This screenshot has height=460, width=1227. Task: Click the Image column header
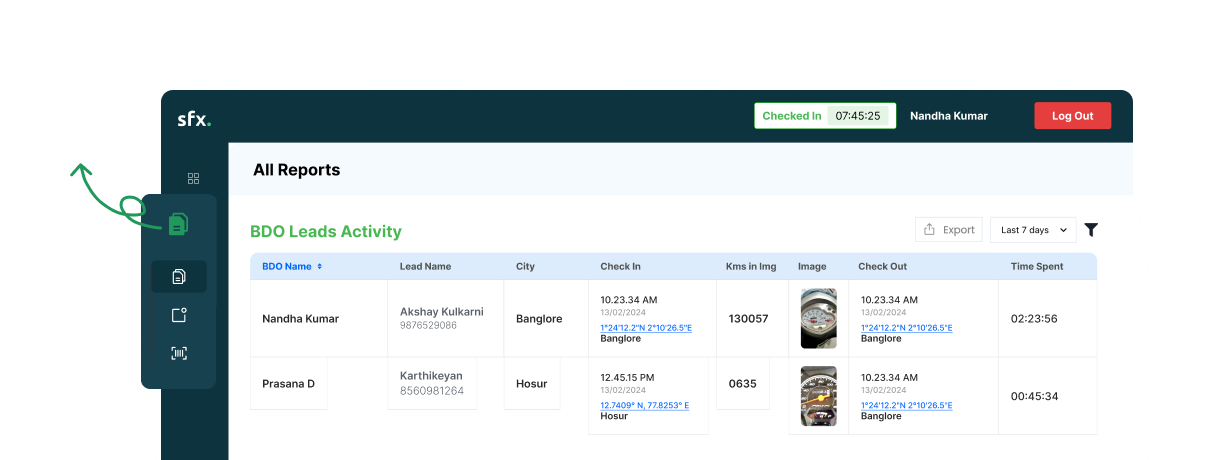click(x=812, y=267)
